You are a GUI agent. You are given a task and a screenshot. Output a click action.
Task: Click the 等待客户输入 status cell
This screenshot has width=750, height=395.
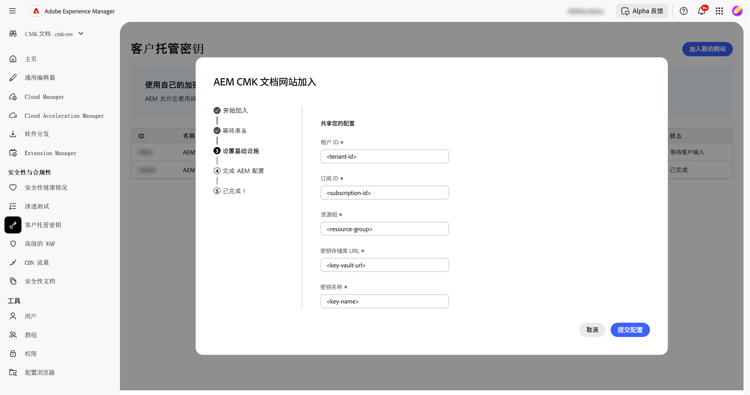687,152
